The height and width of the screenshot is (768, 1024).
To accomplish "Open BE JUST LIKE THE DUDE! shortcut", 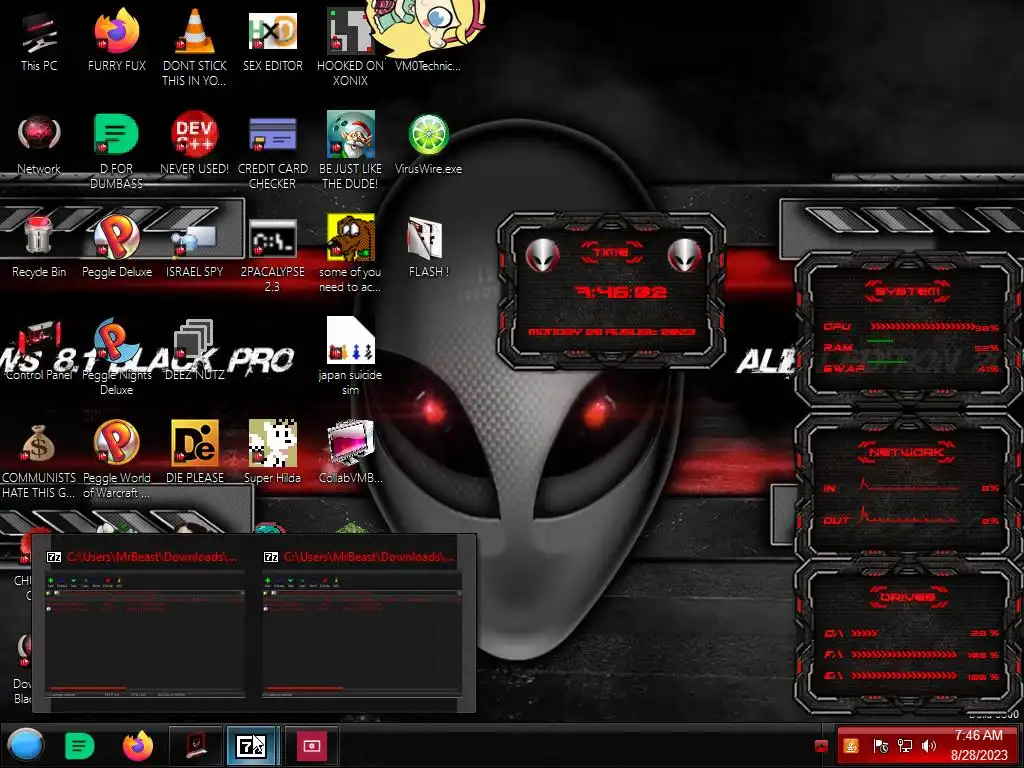I will [x=350, y=150].
